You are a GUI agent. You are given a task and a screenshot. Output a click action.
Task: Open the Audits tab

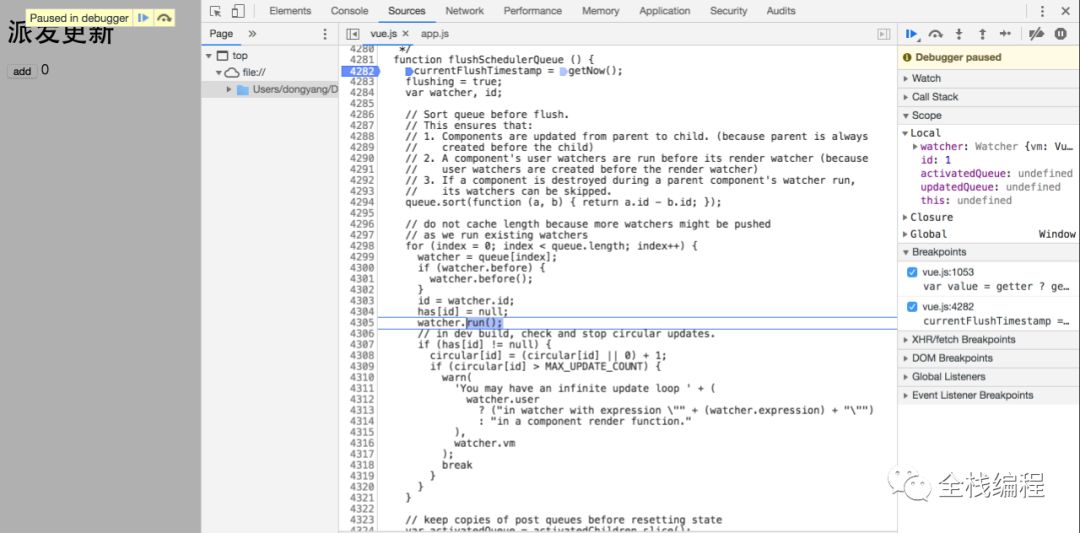780,11
